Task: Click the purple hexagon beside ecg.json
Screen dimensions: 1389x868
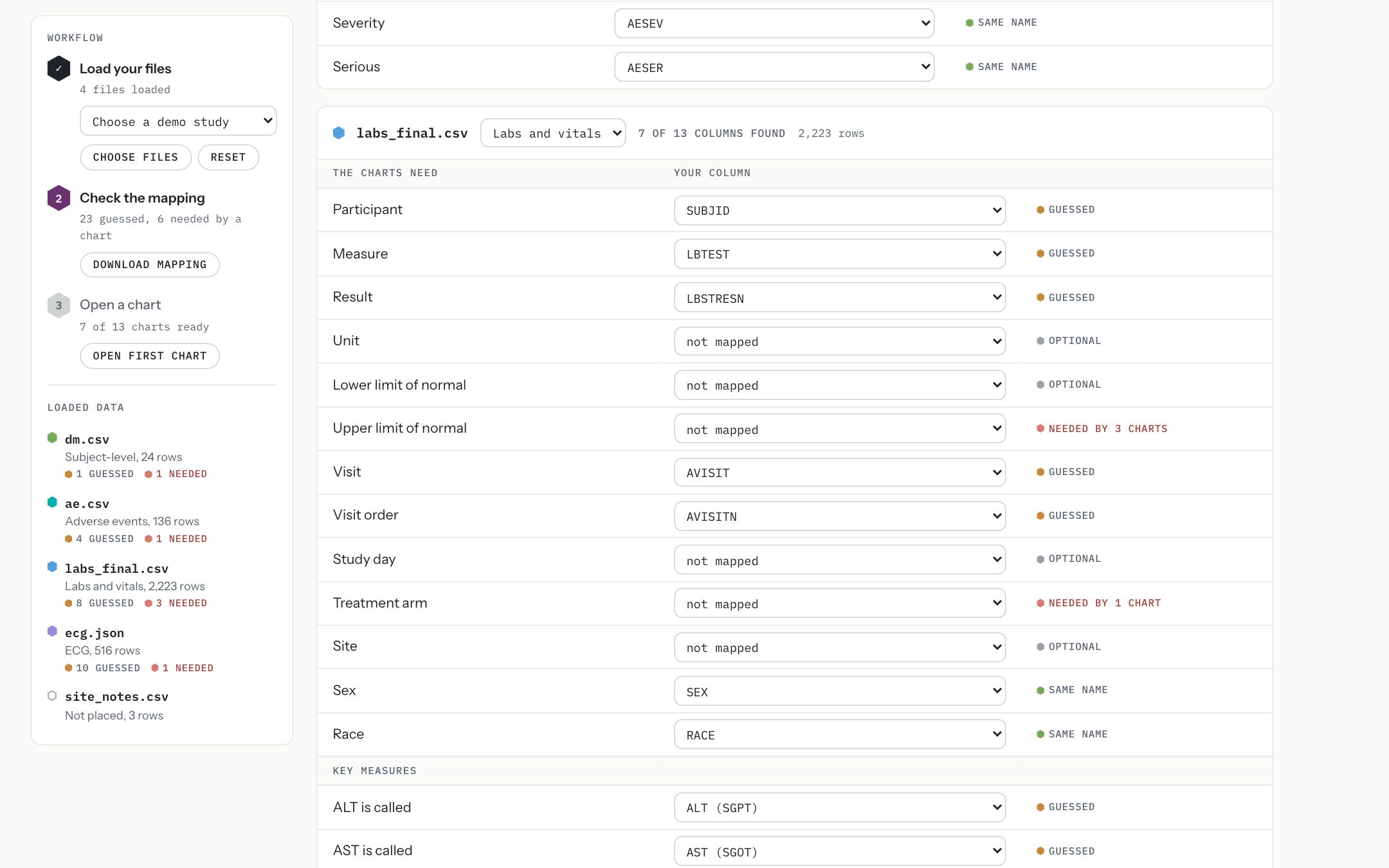Action: [x=52, y=631]
